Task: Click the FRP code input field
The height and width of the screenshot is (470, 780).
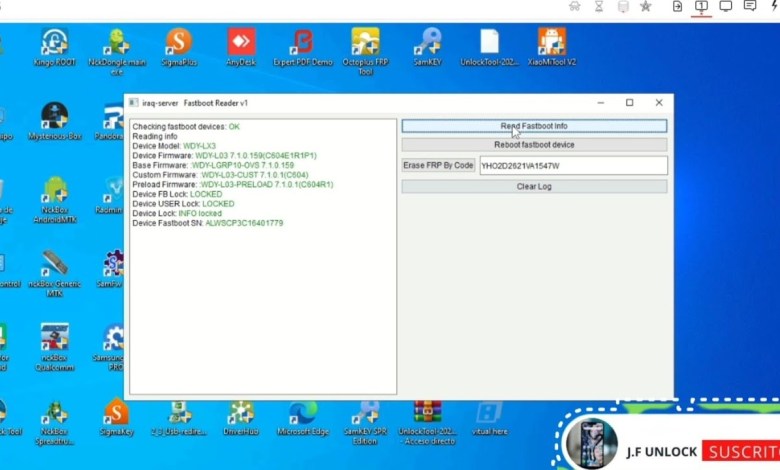Action: (x=572, y=165)
